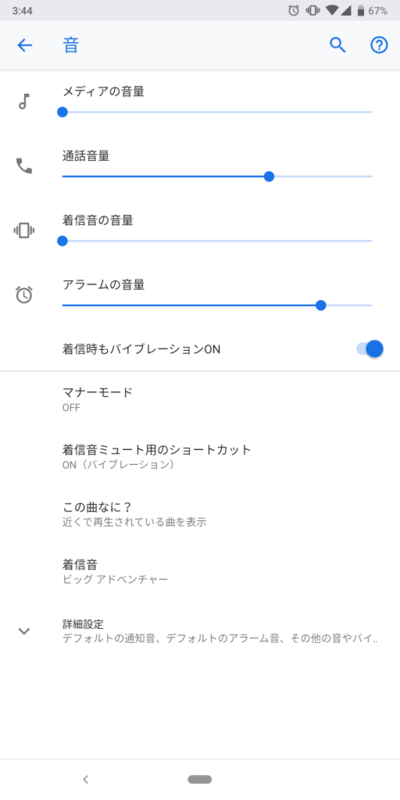The width and height of the screenshot is (400, 800).
Task: Click the アラームの音量 slider handle
Action: coord(320,305)
